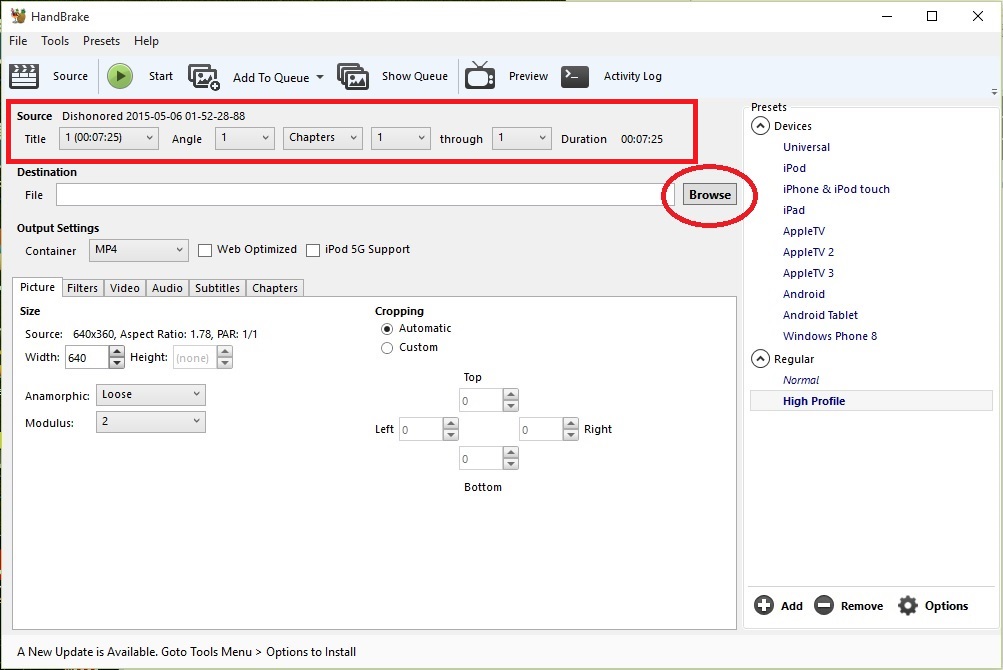Click the green Start play icon
This screenshot has width=1003, height=670.
tap(120, 76)
